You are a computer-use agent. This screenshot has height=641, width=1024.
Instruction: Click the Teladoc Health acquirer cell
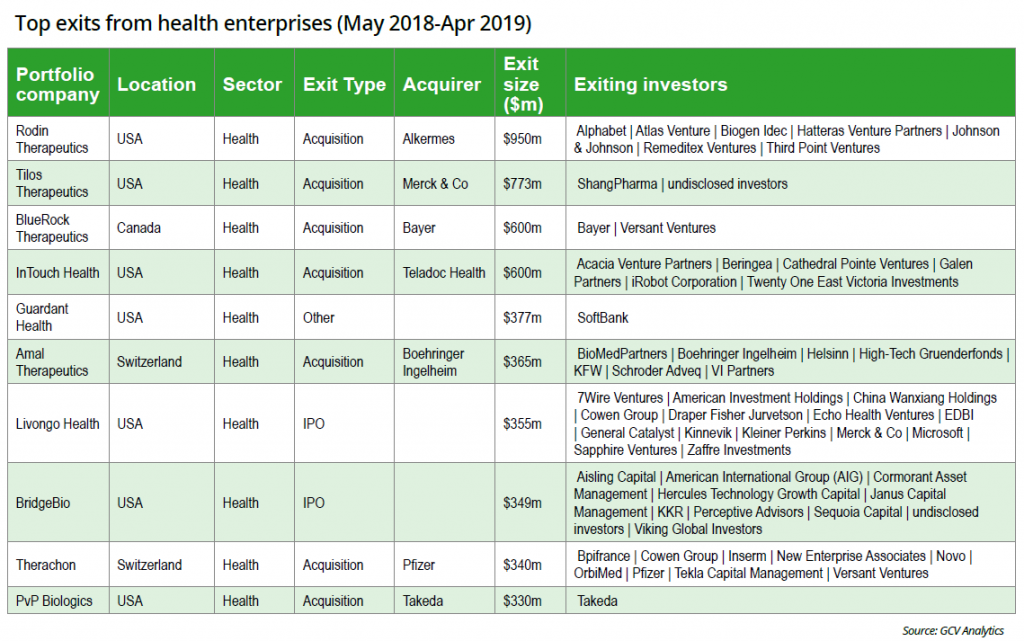(x=444, y=273)
